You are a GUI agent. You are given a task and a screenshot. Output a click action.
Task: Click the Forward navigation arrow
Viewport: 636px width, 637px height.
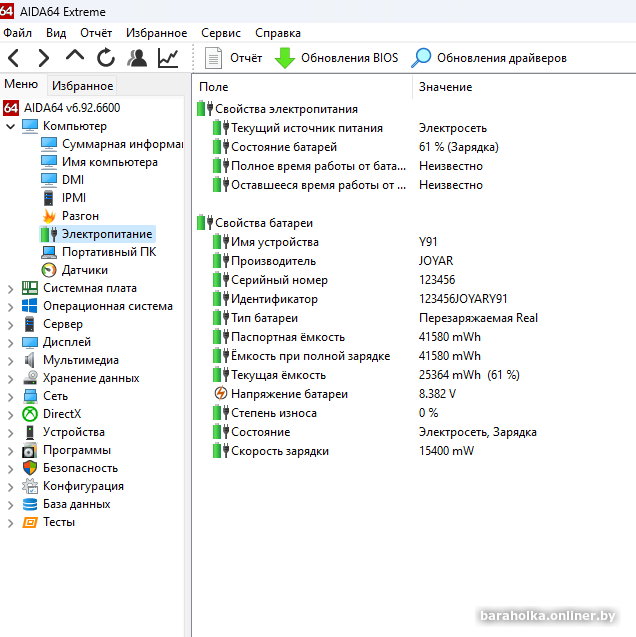pos(43,58)
